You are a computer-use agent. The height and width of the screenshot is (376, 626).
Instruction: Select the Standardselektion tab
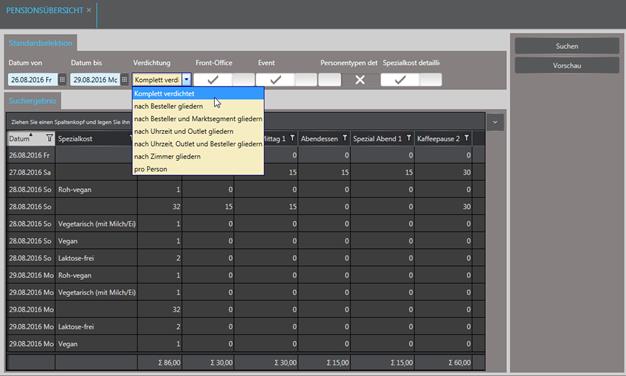pyautogui.click(x=40, y=43)
